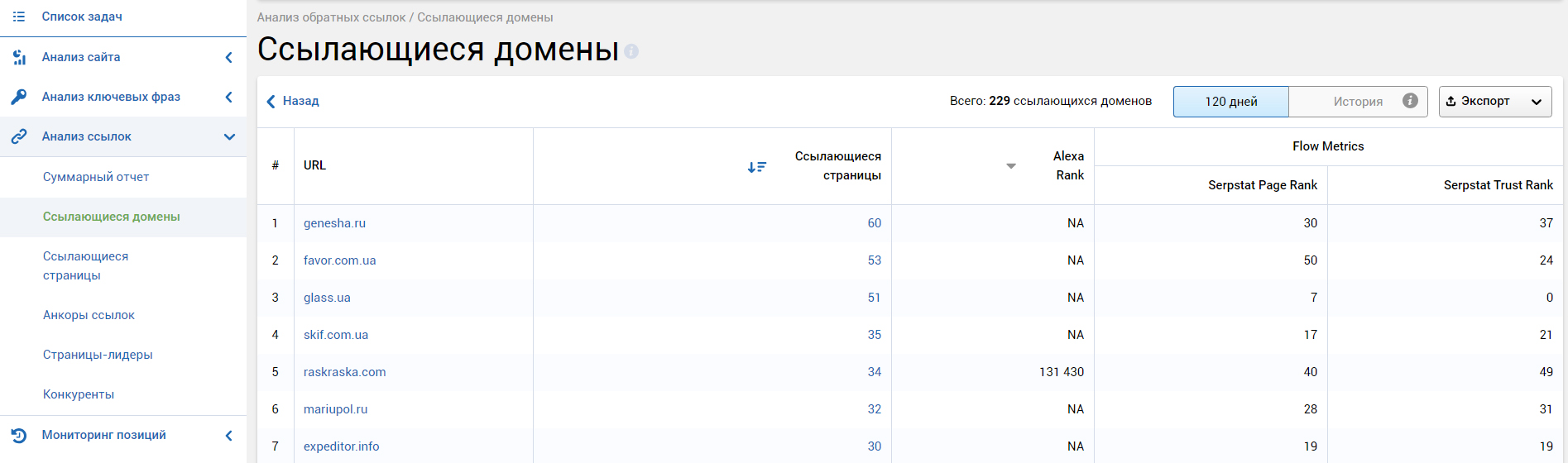Click the task list icon in sidebar
Screen dimensions: 1568x463
19,17
